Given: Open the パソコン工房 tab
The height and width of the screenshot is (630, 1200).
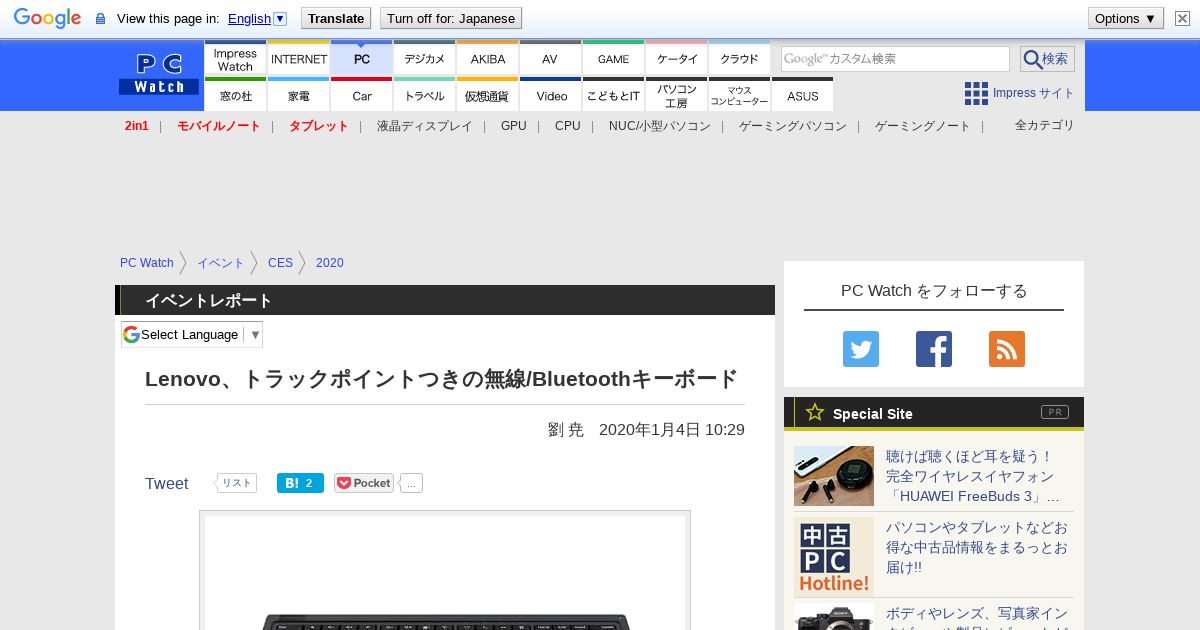Looking at the screenshot, I should (677, 95).
